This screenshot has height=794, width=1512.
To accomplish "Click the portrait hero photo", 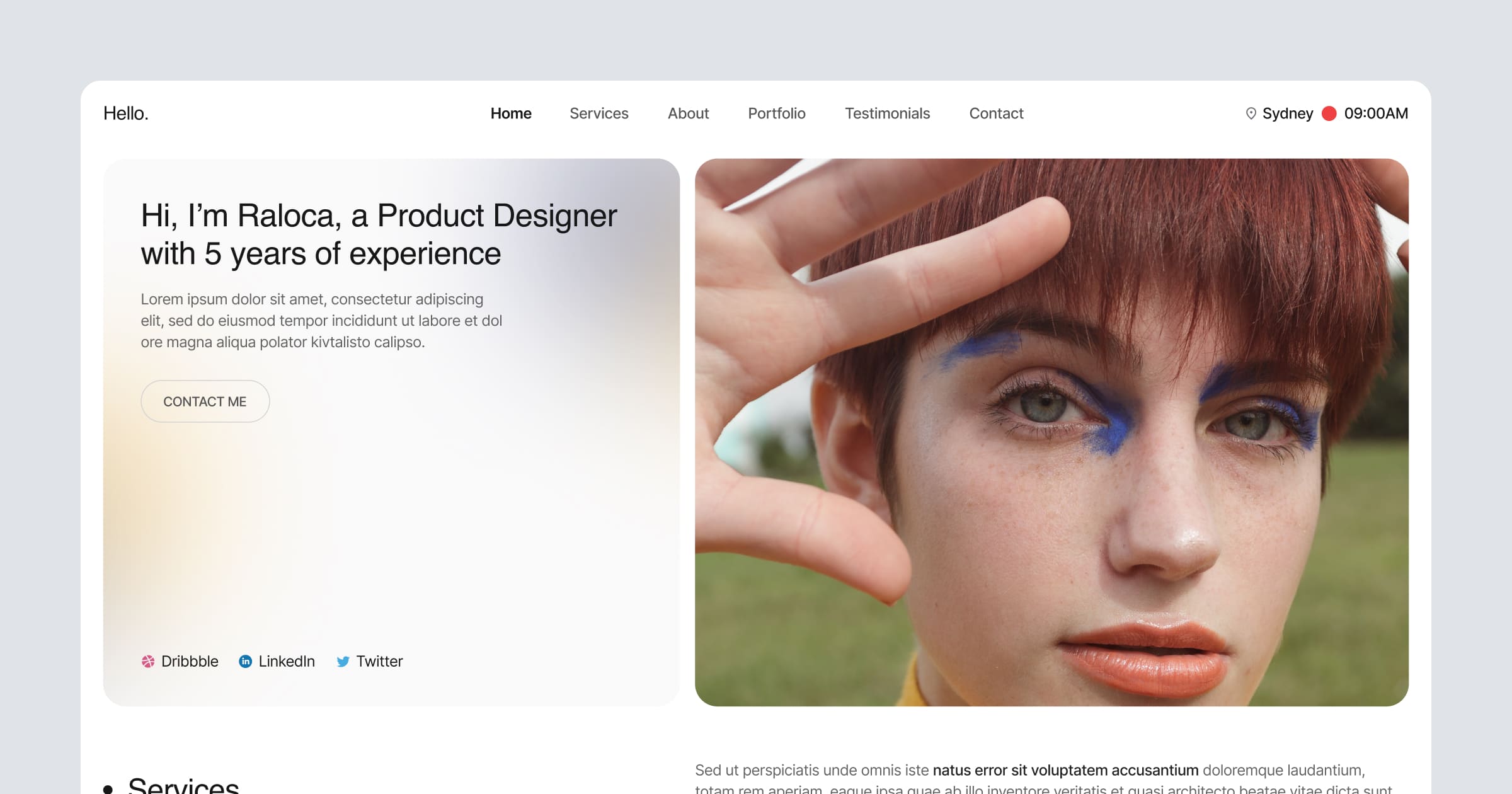I will pos(1051,432).
